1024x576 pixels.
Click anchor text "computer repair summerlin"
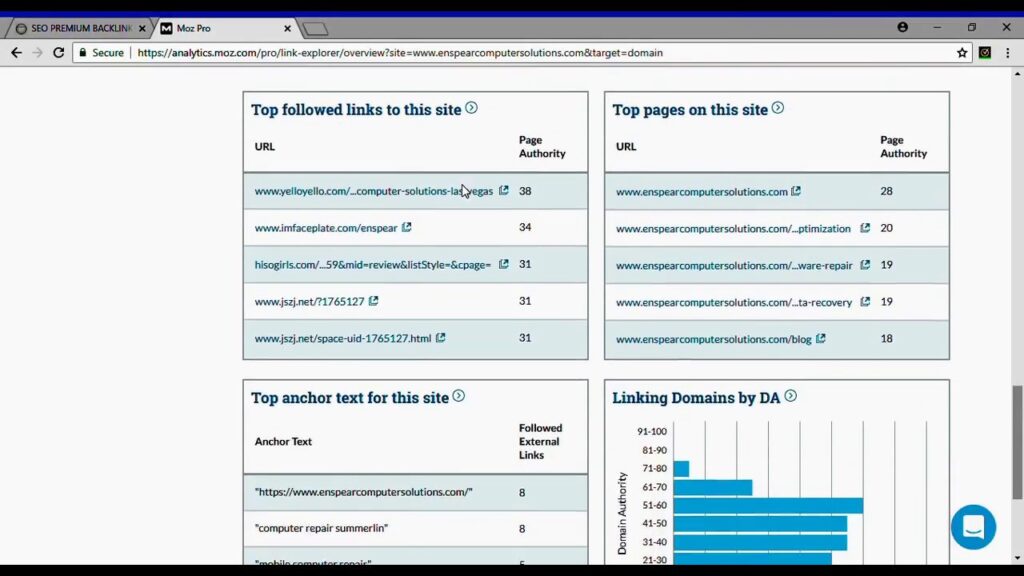pyautogui.click(x=321, y=528)
